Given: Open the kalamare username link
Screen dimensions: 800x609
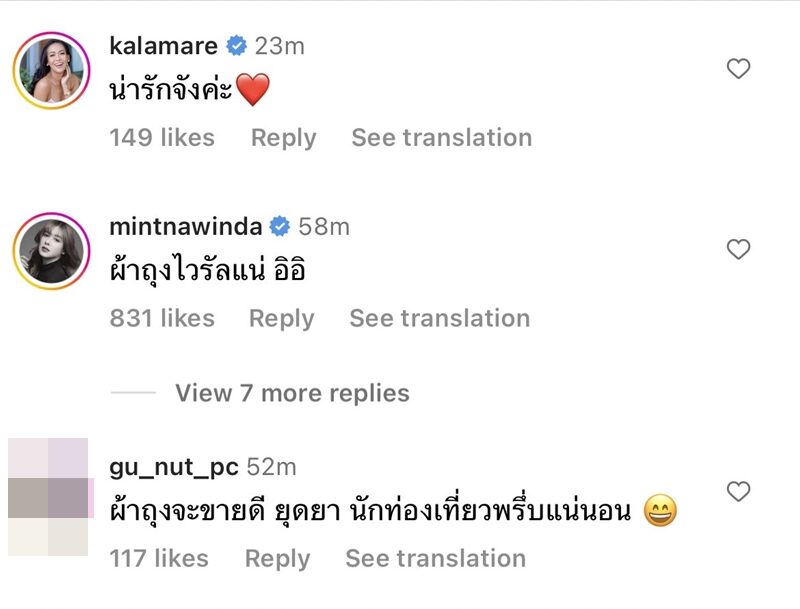Looking at the screenshot, I should pyautogui.click(x=163, y=46).
